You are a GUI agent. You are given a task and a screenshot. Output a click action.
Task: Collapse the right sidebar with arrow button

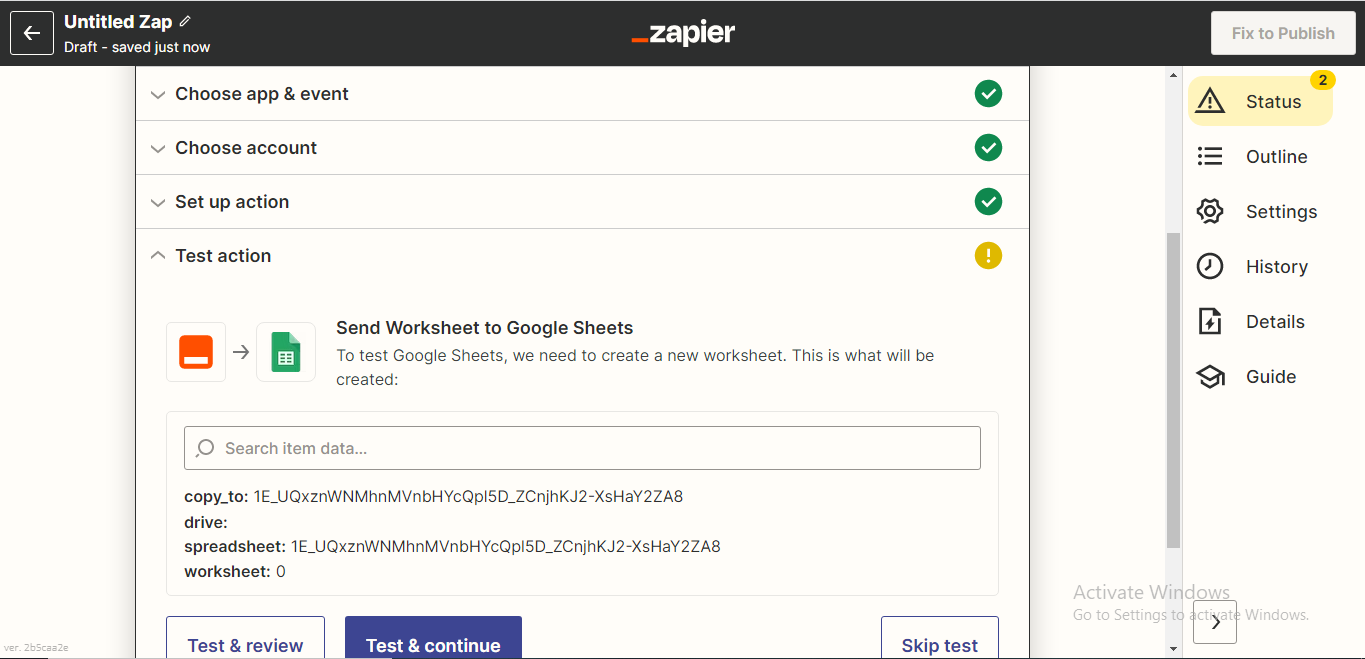pyautogui.click(x=1215, y=622)
